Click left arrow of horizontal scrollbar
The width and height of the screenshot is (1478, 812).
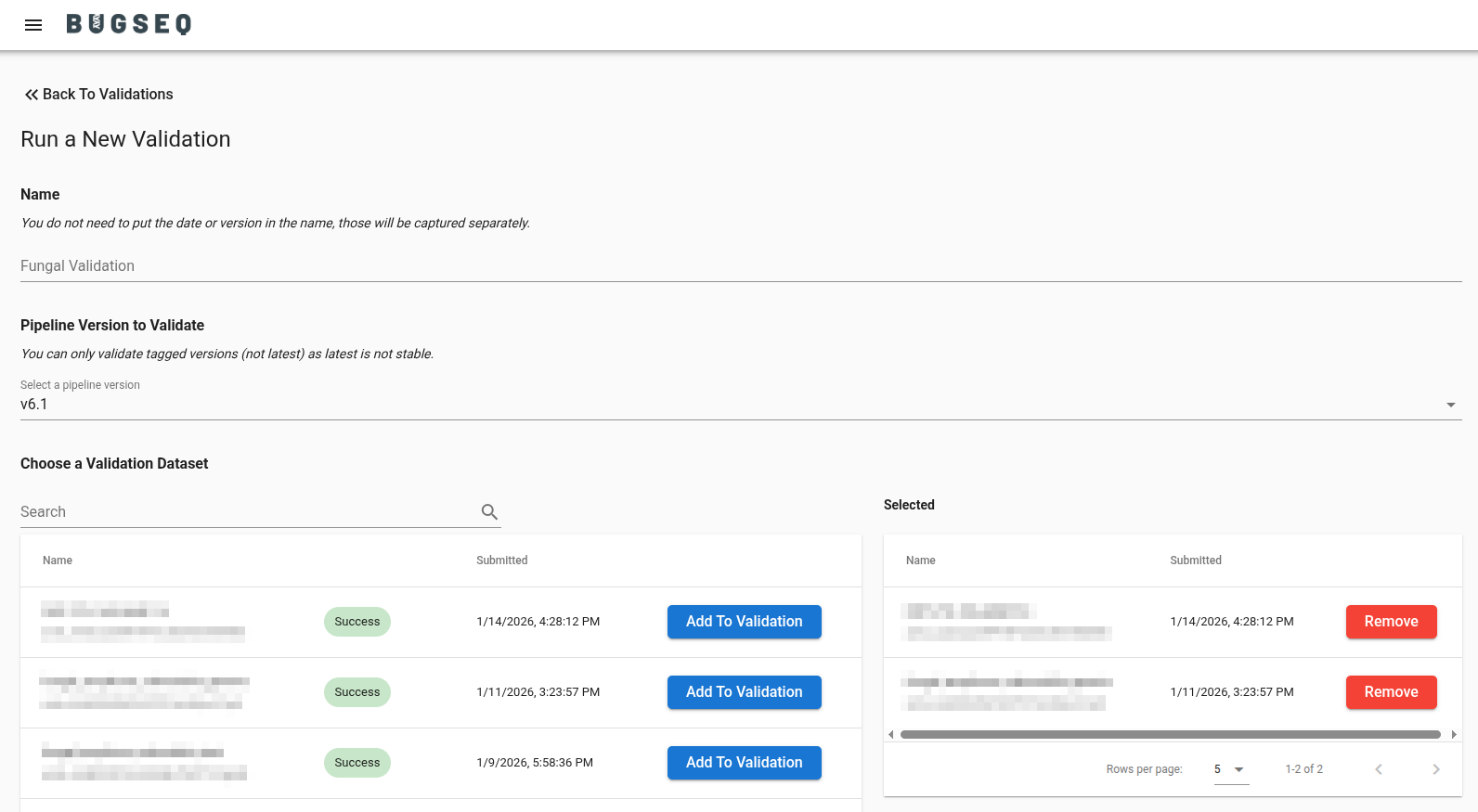point(891,734)
